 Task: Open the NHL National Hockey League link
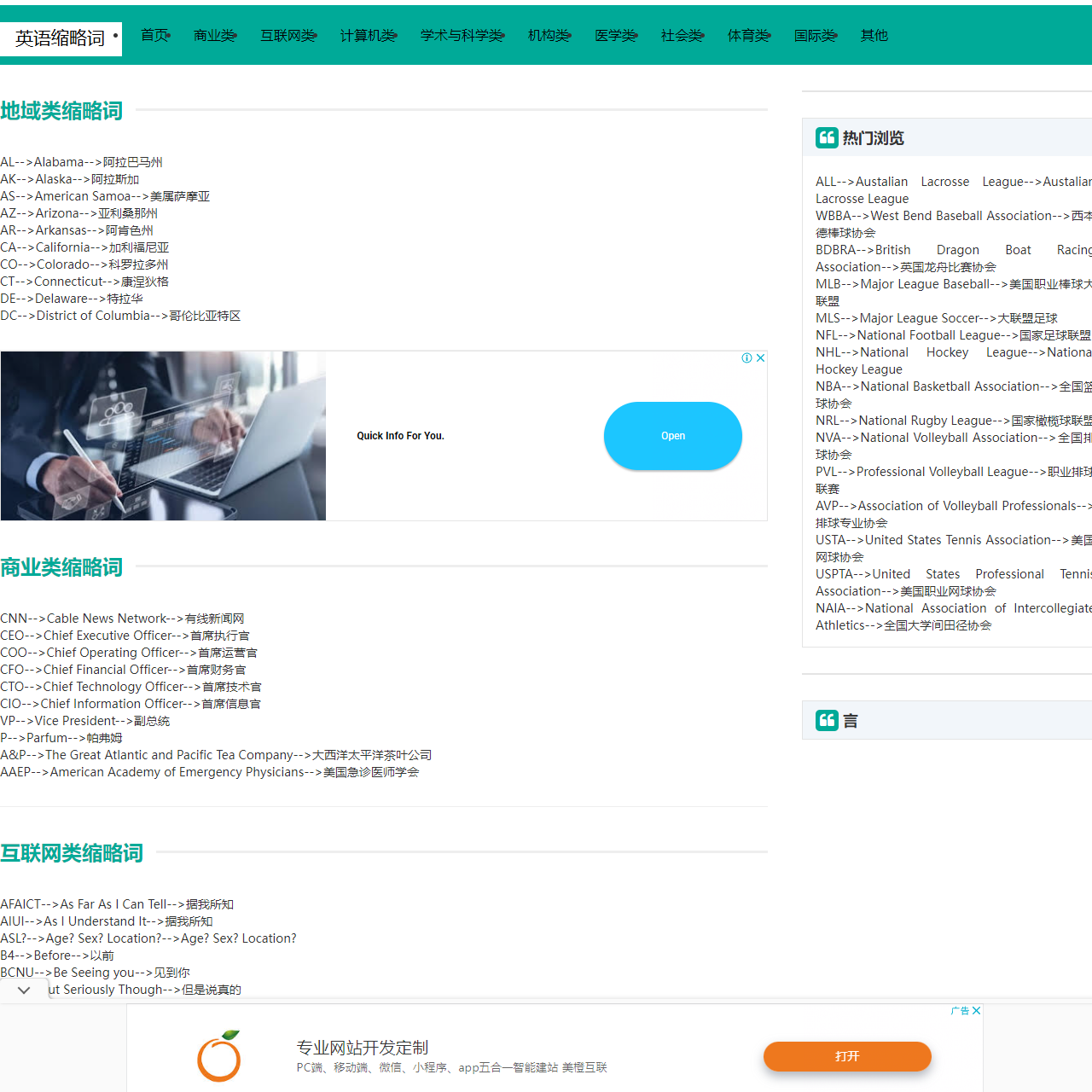(x=954, y=361)
